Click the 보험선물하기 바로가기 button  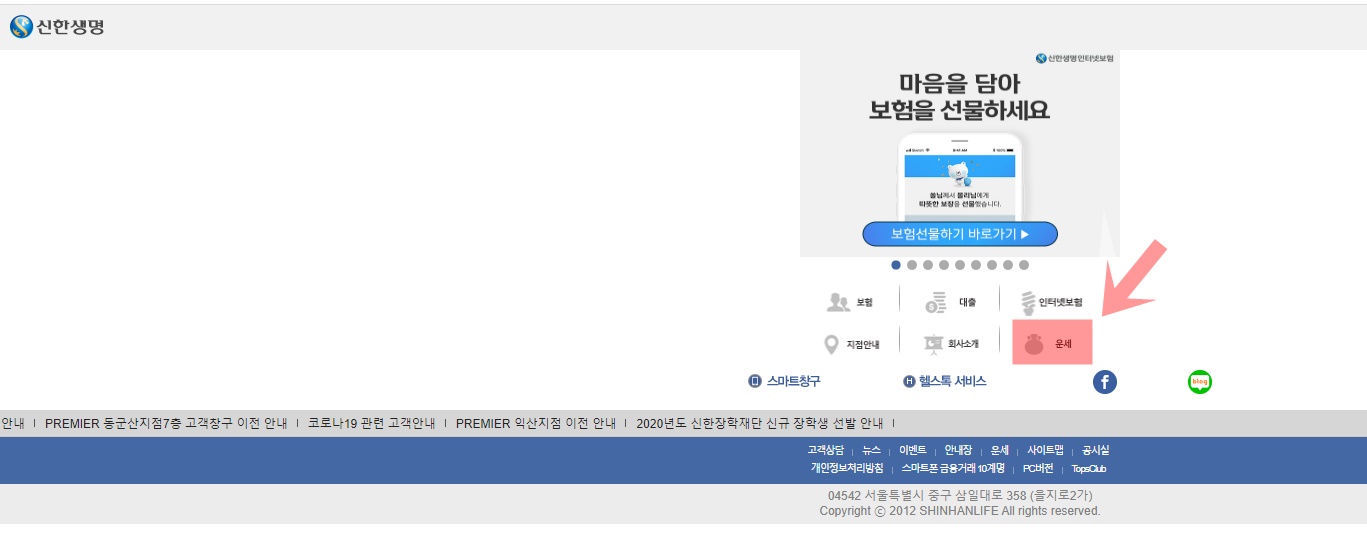click(960, 234)
